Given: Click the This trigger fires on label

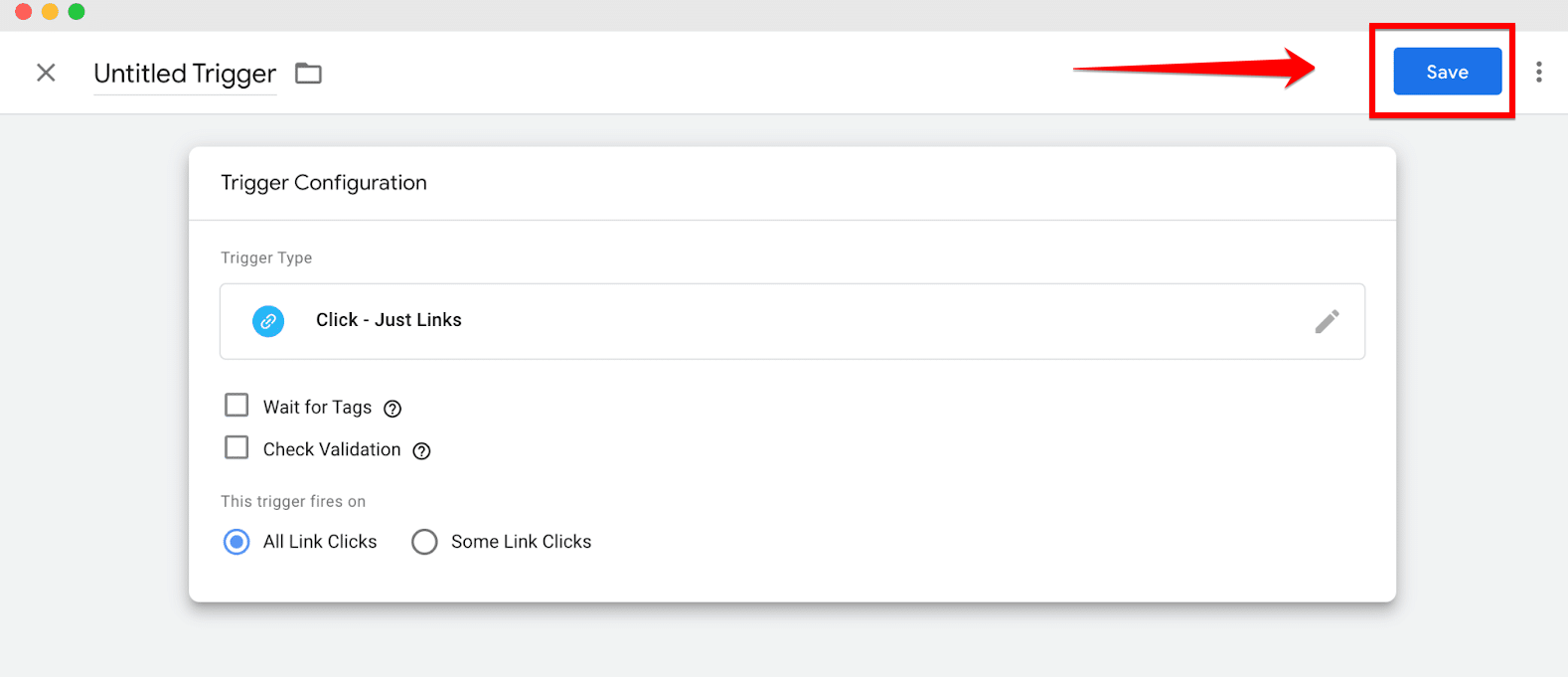Looking at the screenshot, I should point(293,501).
